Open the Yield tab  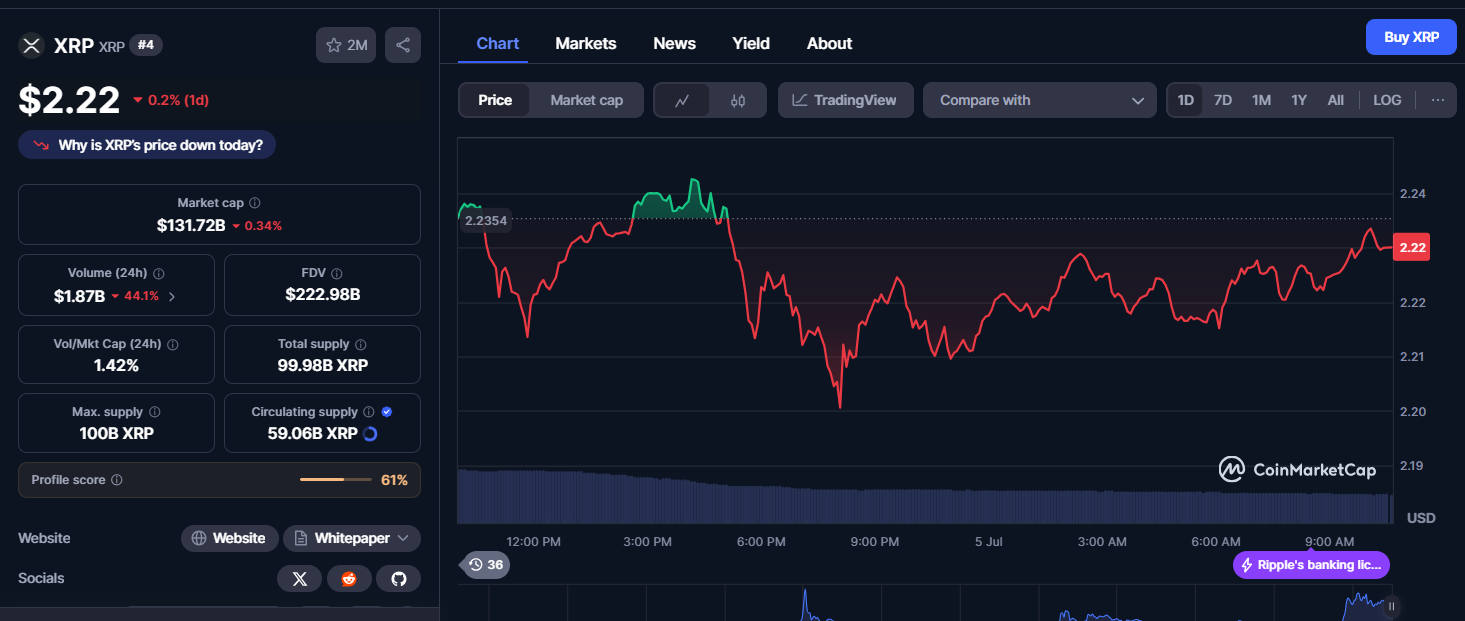(x=751, y=43)
